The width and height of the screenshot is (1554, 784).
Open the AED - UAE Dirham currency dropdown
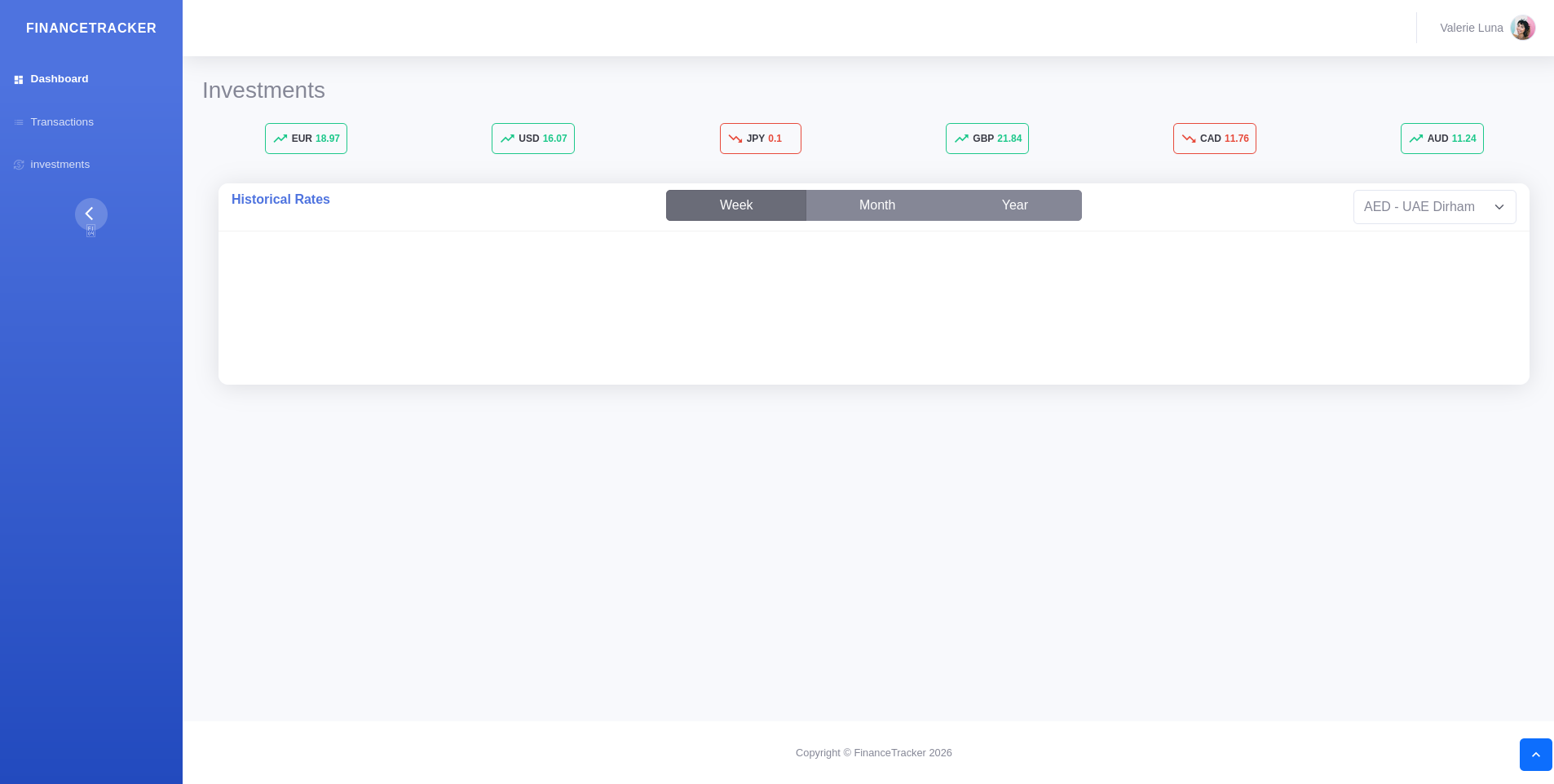tap(1434, 207)
